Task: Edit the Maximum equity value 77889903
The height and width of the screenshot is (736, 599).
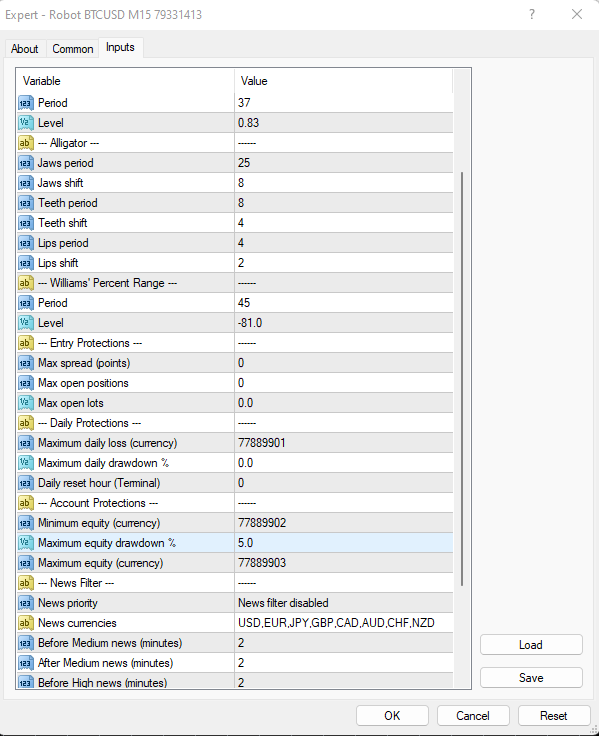Action: coord(344,563)
